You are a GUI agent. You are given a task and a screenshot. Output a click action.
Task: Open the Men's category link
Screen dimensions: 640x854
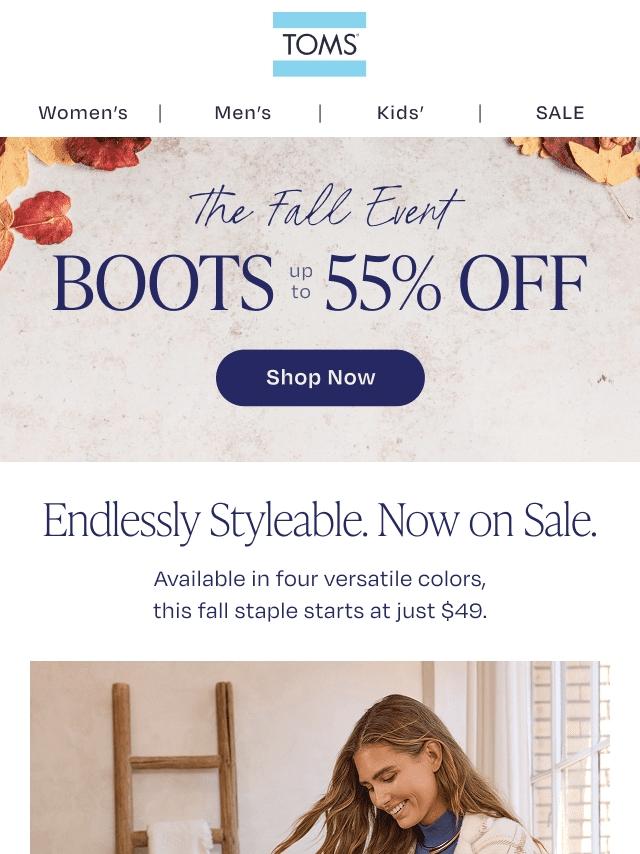[242, 113]
